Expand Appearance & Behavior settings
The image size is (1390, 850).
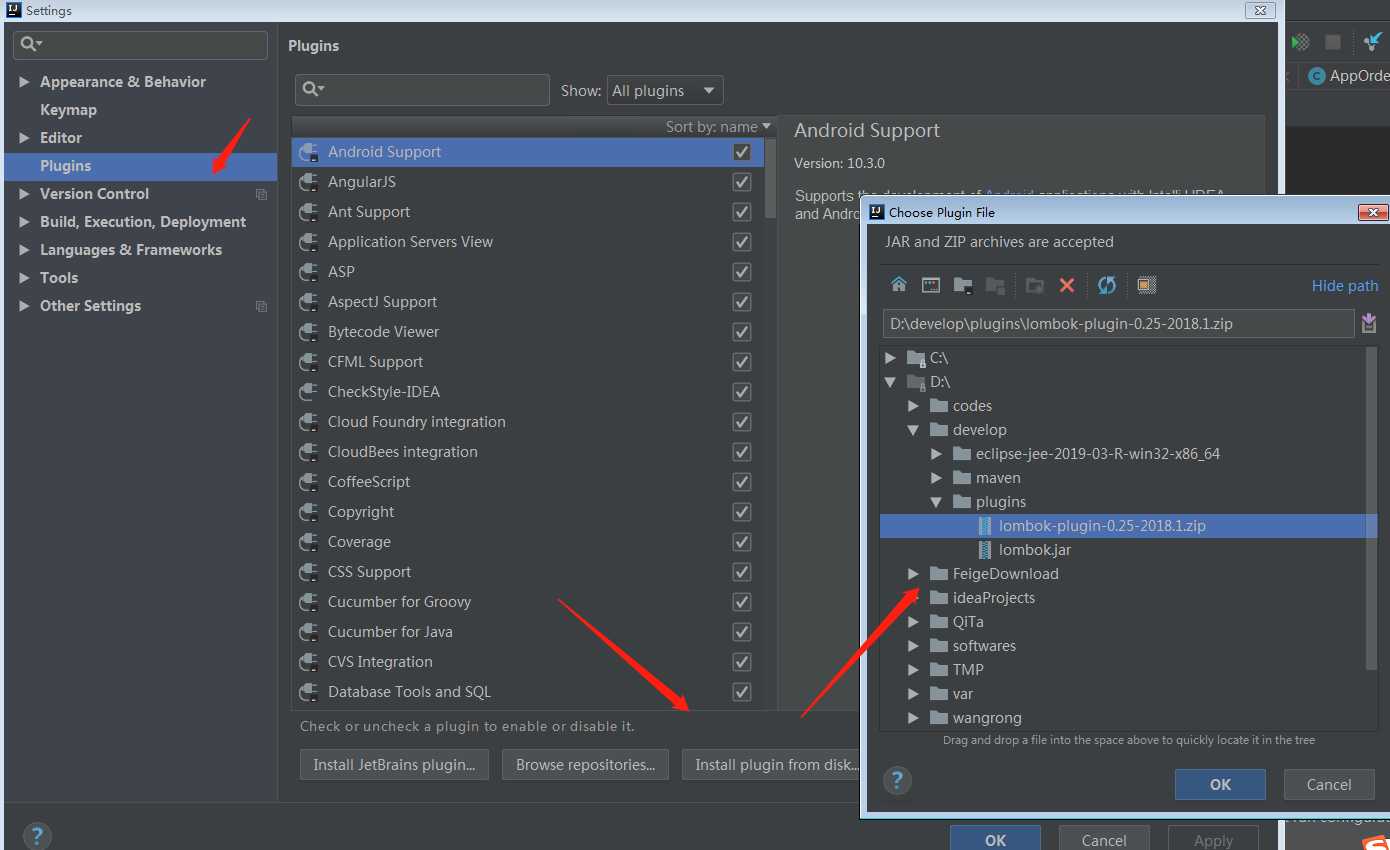coord(24,82)
